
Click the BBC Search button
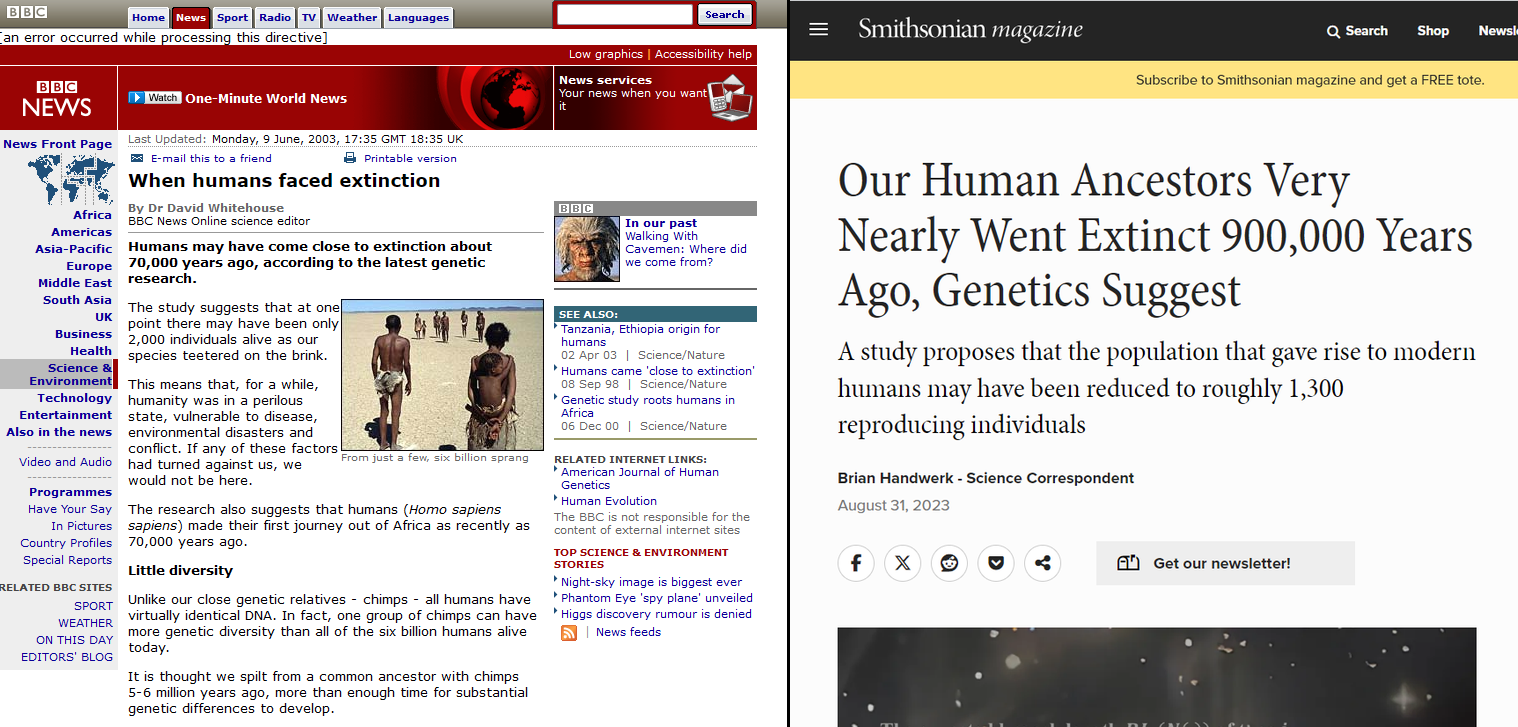coord(724,15)
